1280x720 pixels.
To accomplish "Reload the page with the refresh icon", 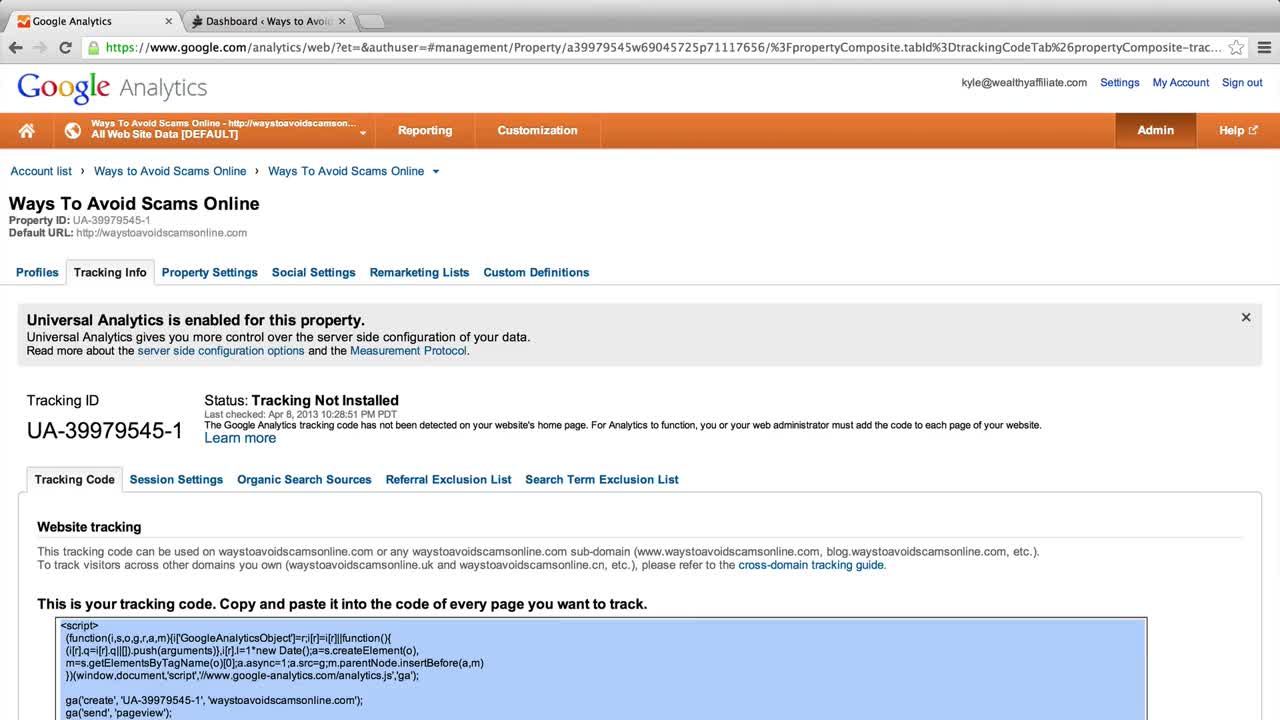I will pyautogui.click(x=65, y=47).
